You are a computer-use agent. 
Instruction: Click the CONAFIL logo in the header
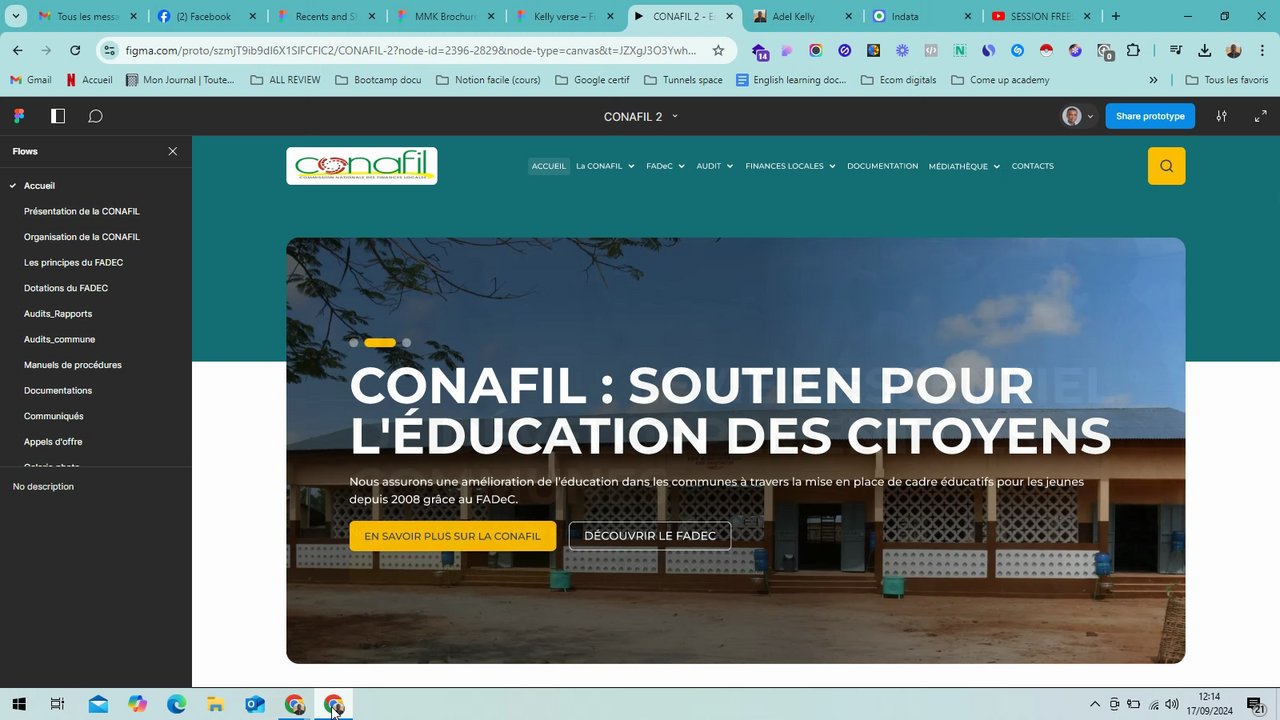(x=361, y=166)
